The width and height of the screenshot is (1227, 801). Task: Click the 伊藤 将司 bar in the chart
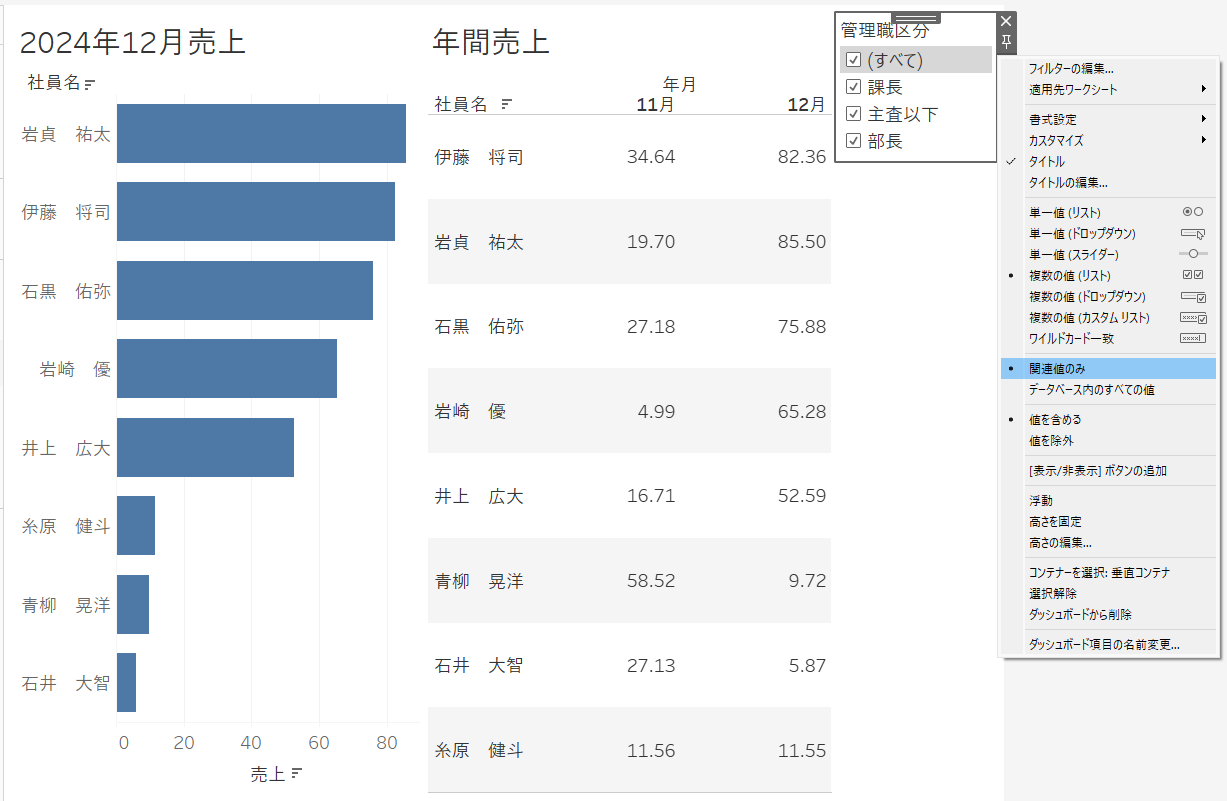(x=256, y=211)
